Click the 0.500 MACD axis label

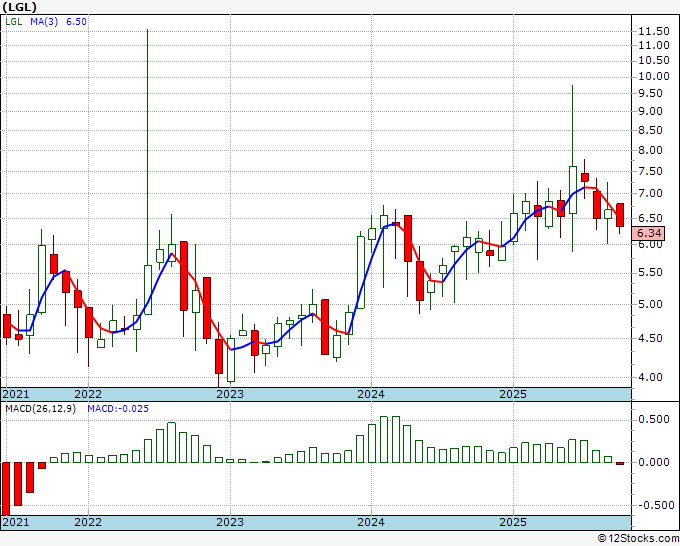pos(654,419)
